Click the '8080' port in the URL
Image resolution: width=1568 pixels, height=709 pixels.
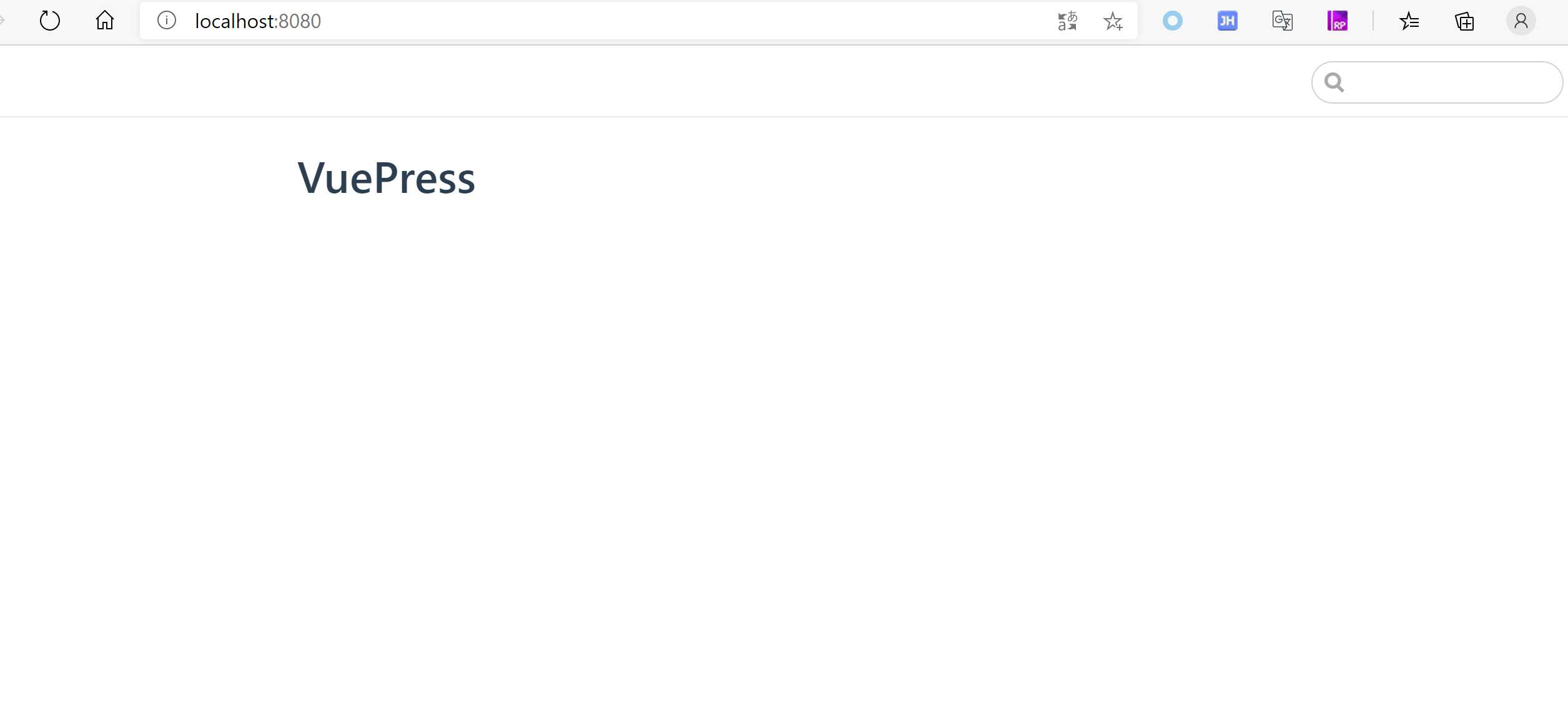[300, 21]
